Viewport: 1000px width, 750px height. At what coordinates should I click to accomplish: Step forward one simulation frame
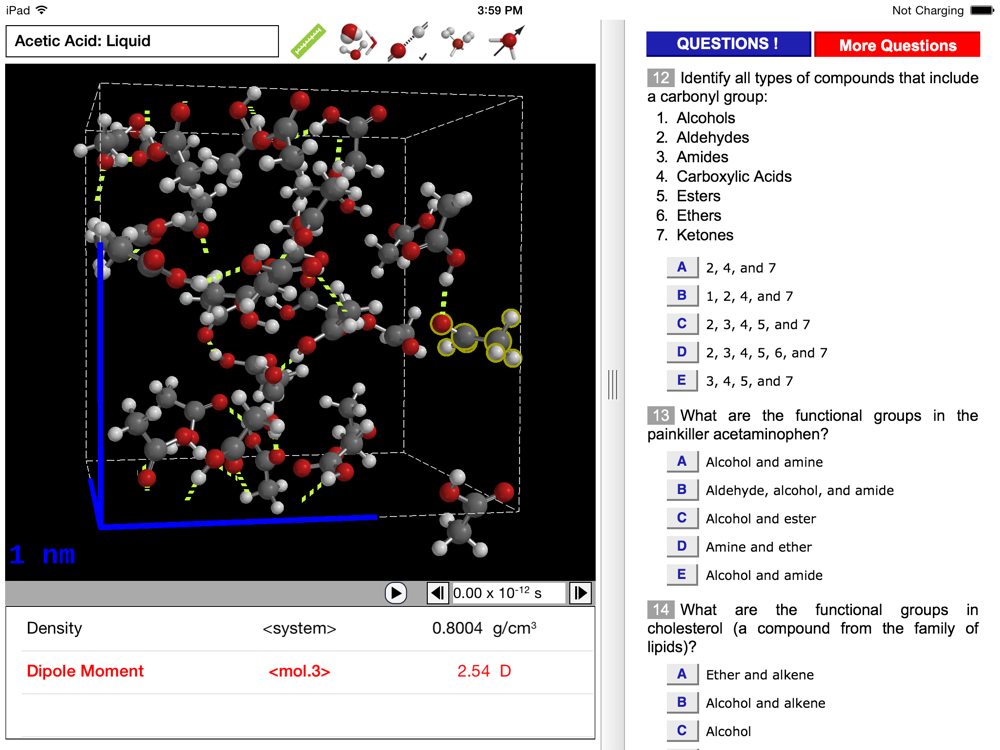pos(580,593)
